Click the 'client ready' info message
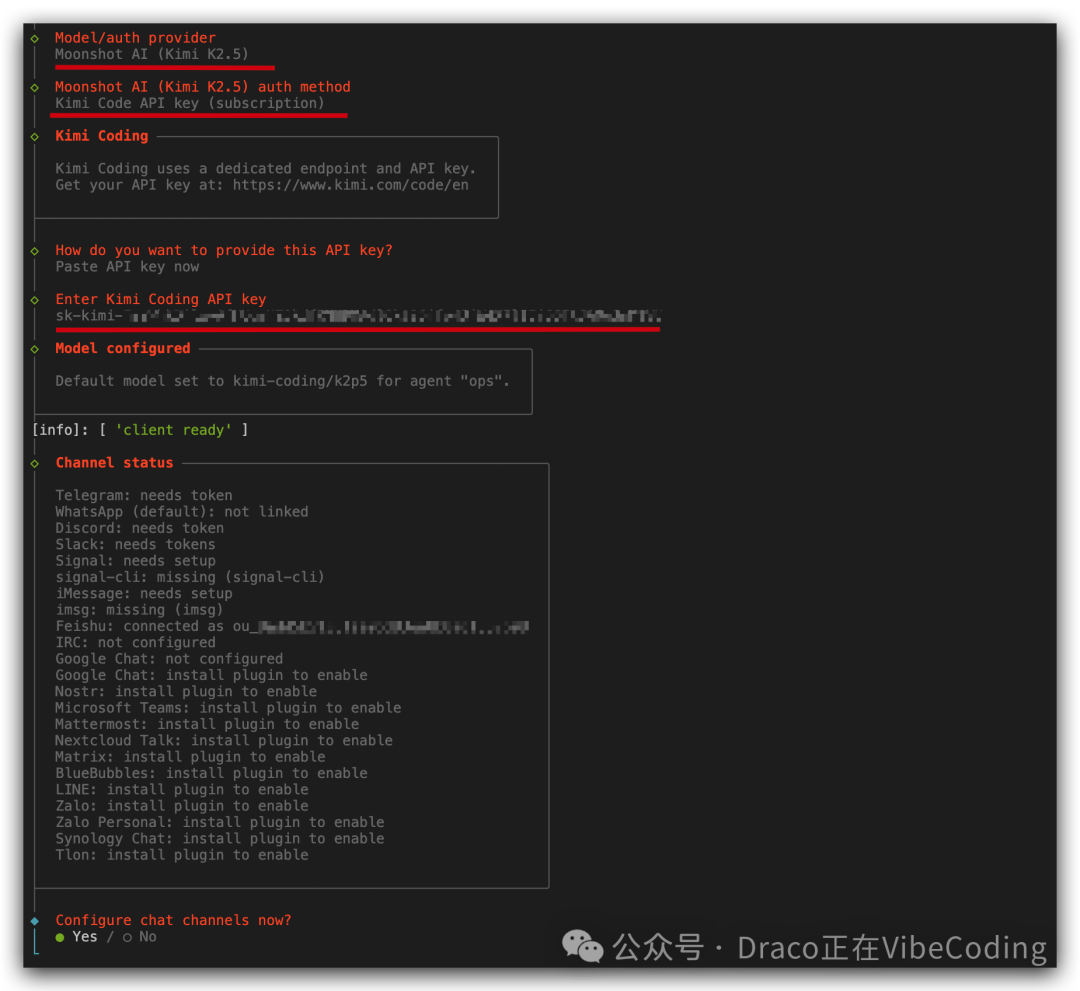1080x991 pixels. pyautogui.click(x=140, y=429)
